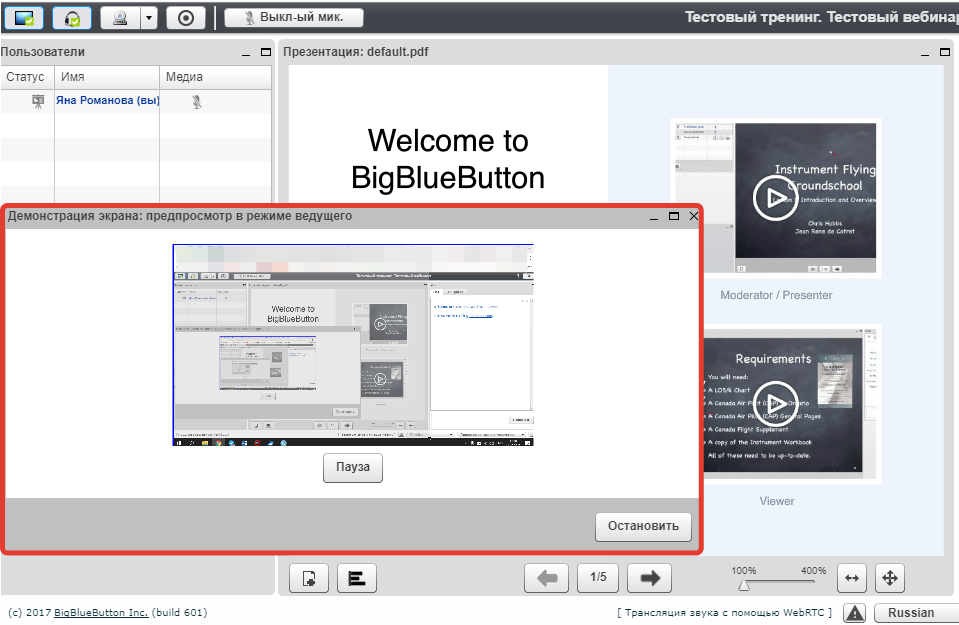Click the 'Медиа' column header
This screenshot has height=625, width=959.
tap(215, 77)
